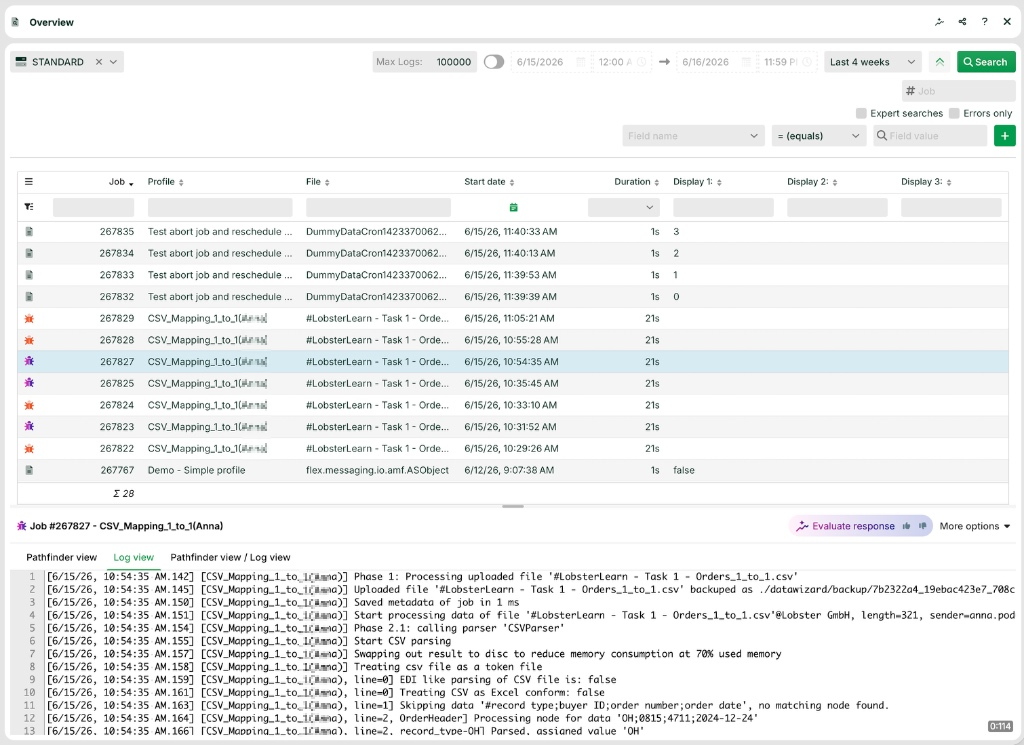
Task: Click the document icon for job 267833
Action: click(29, 275)
